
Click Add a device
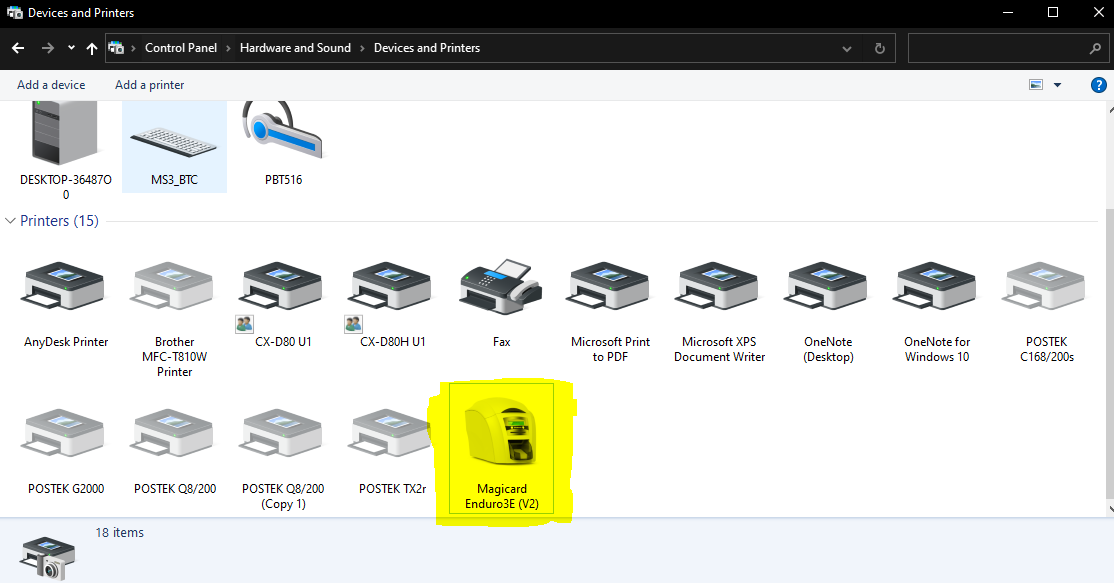point(51,85)
